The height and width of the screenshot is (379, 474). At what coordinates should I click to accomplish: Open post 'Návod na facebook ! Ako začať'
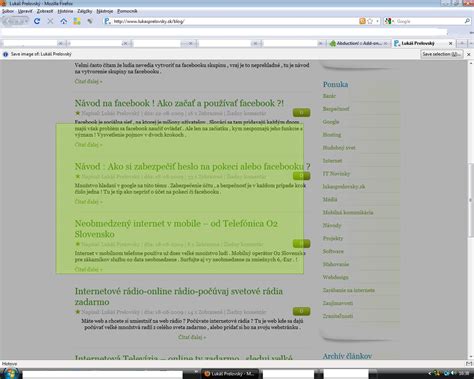(179, 103)
